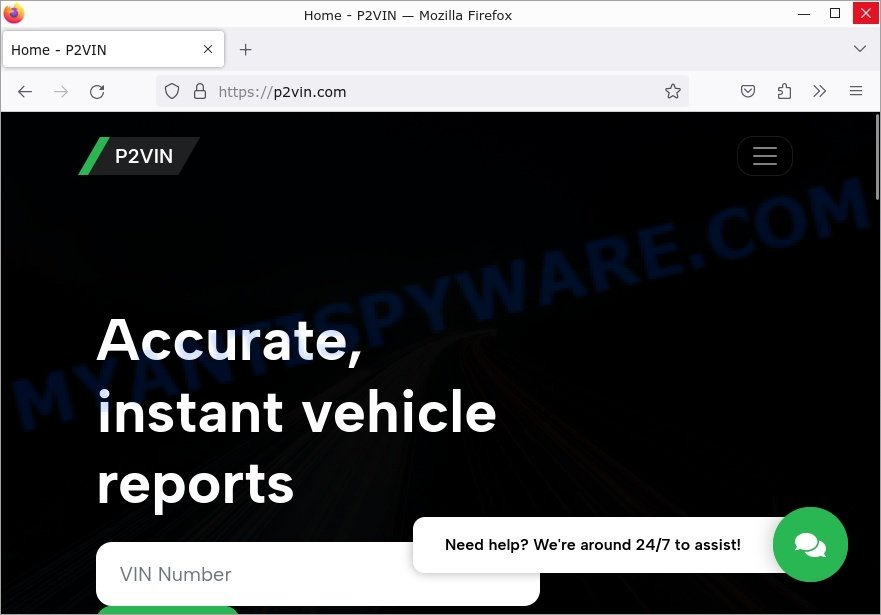Viewport: 881px width, 615px height.
Task: Maximize the Firefox window
Action: click(835, 13)
